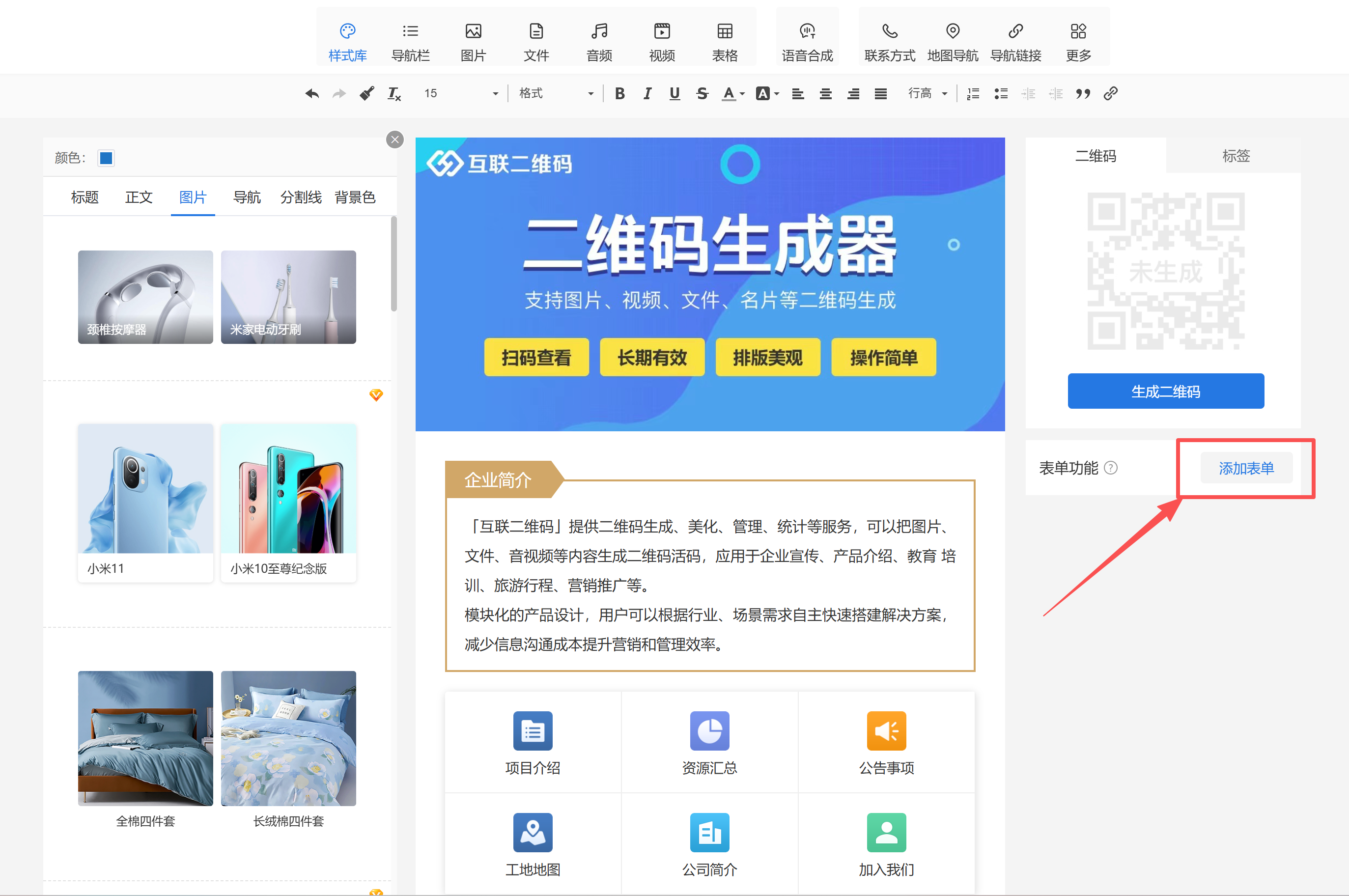Switch to the 标签 tab
Image resolution: width=1349 pixels, height=896 pixels.
tap(1236, 155)
